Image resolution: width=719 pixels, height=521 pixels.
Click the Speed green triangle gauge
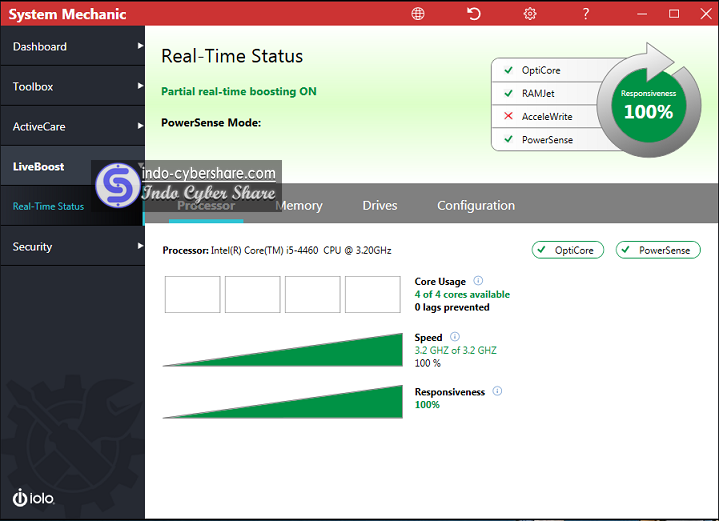tap(282, 350)
